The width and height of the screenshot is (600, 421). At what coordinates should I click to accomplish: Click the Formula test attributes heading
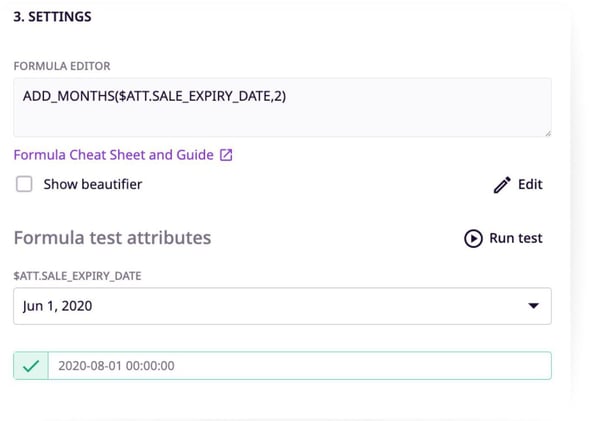pos(112,238)
